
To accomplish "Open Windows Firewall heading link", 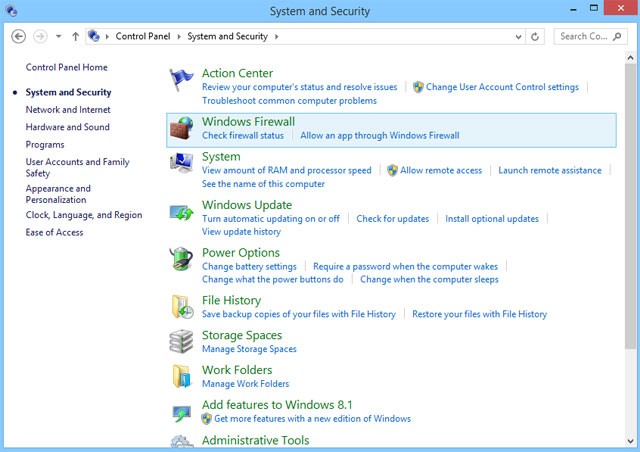I will [x=248, y=121].
